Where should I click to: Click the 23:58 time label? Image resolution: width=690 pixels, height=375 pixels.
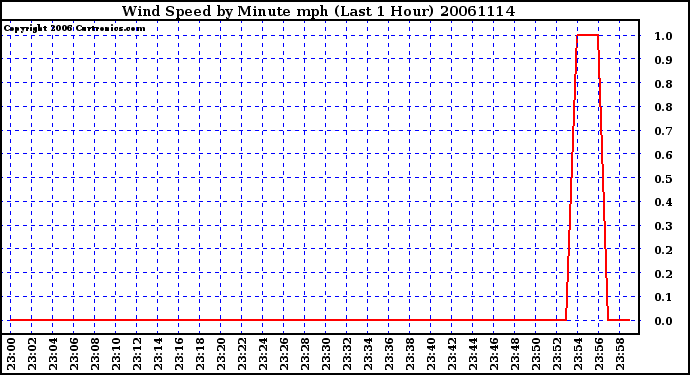coord(620,354)
